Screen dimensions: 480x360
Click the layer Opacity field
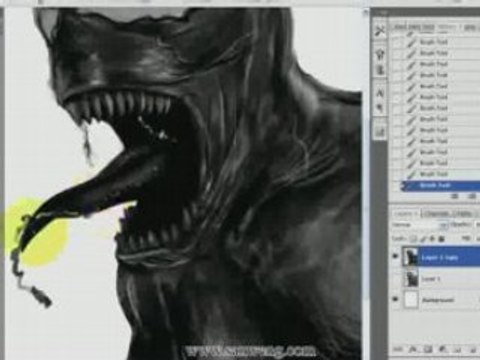point(479,225)
